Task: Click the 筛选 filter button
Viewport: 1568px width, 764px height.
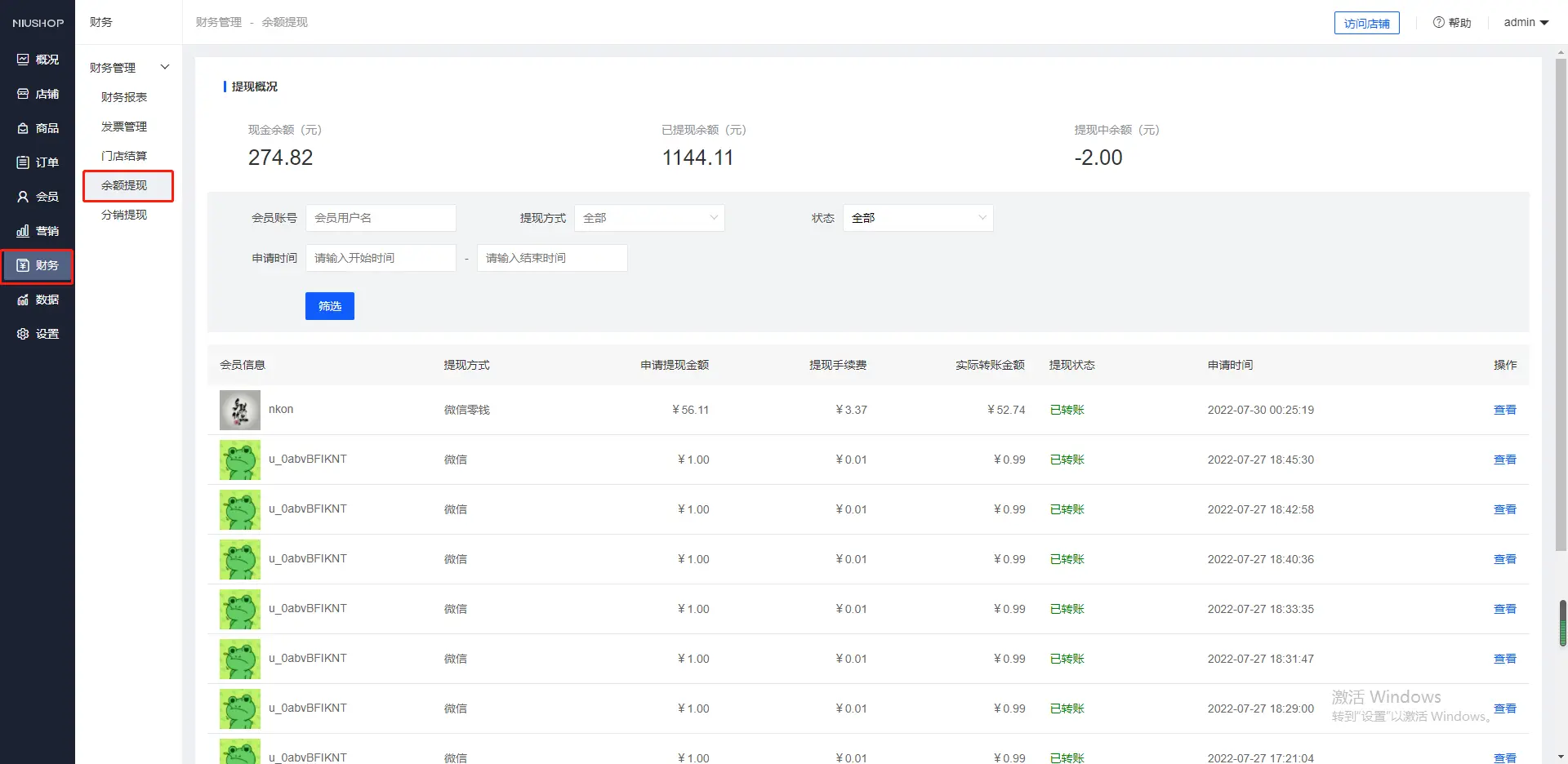Action: point(330,306)
